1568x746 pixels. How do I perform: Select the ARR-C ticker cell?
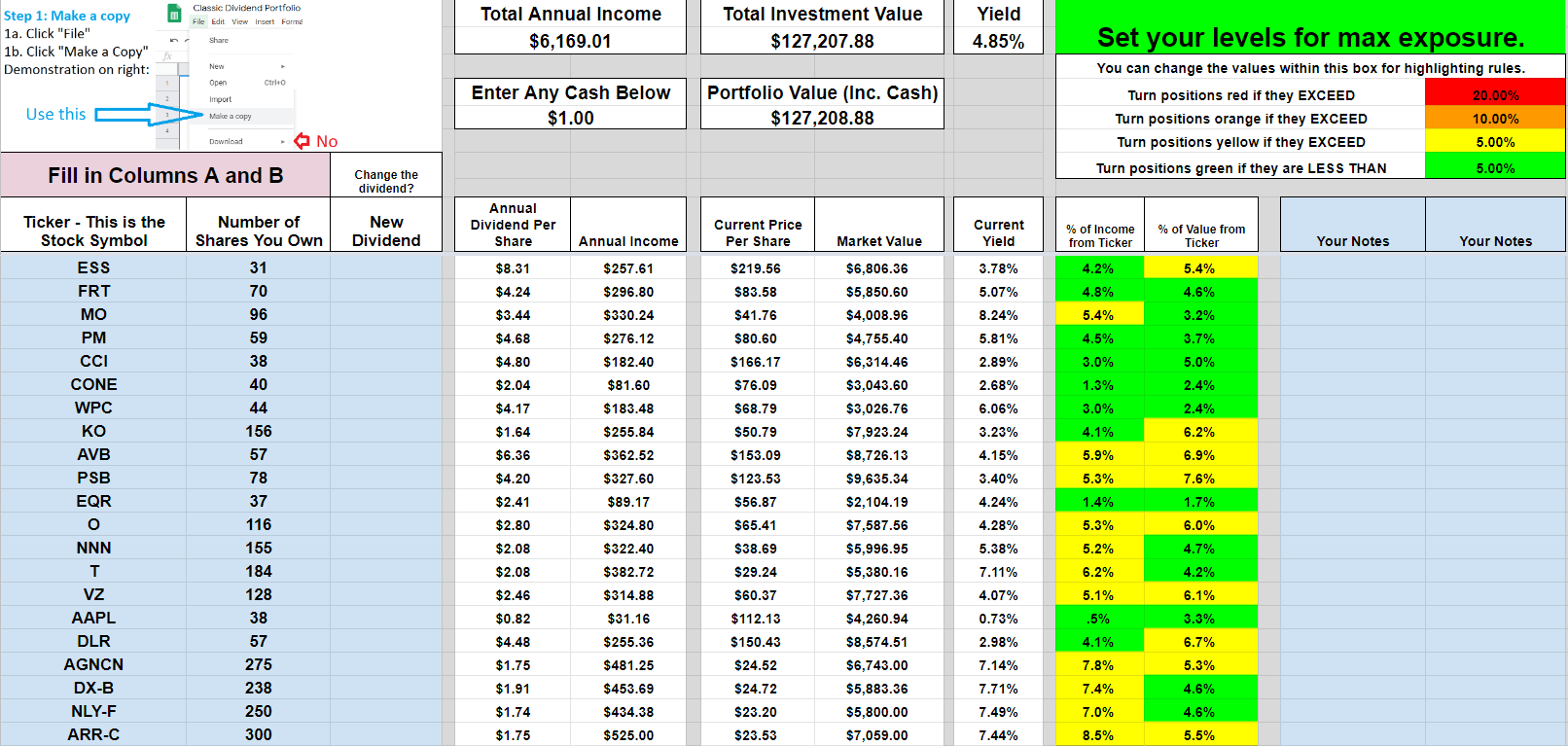(x=93, y=734)
